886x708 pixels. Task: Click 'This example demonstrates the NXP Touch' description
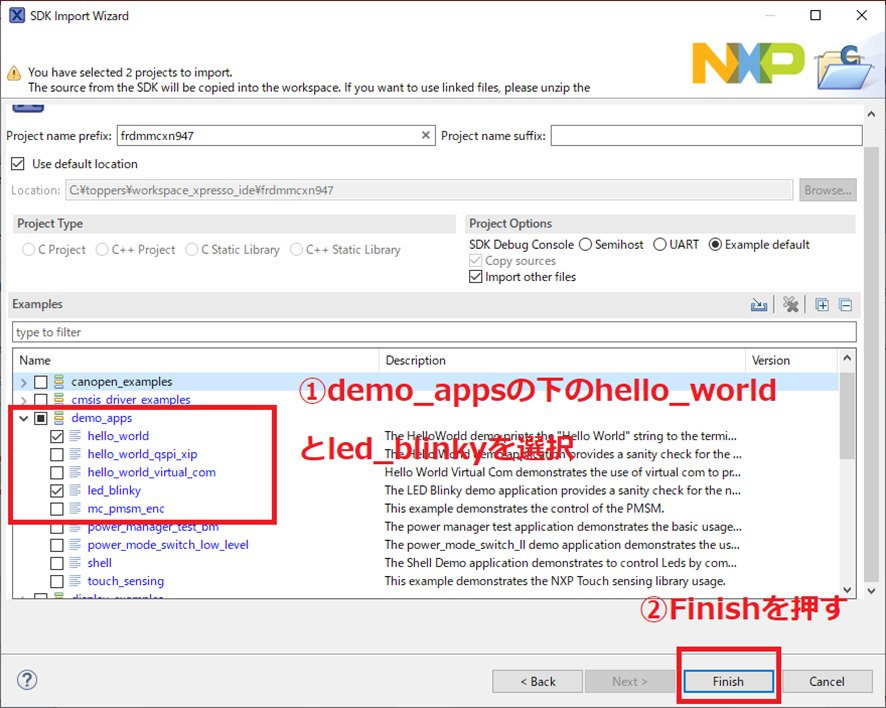click(x=555, y=581)
